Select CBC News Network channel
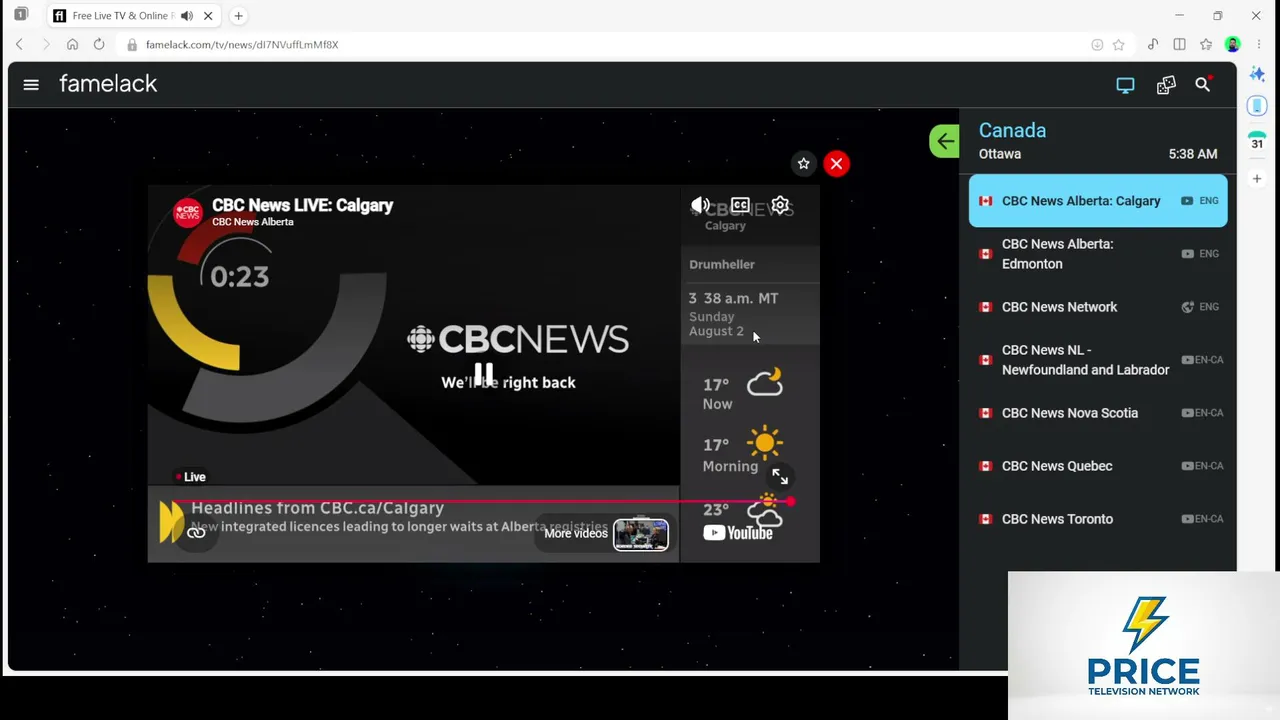 pos(1098,307)
